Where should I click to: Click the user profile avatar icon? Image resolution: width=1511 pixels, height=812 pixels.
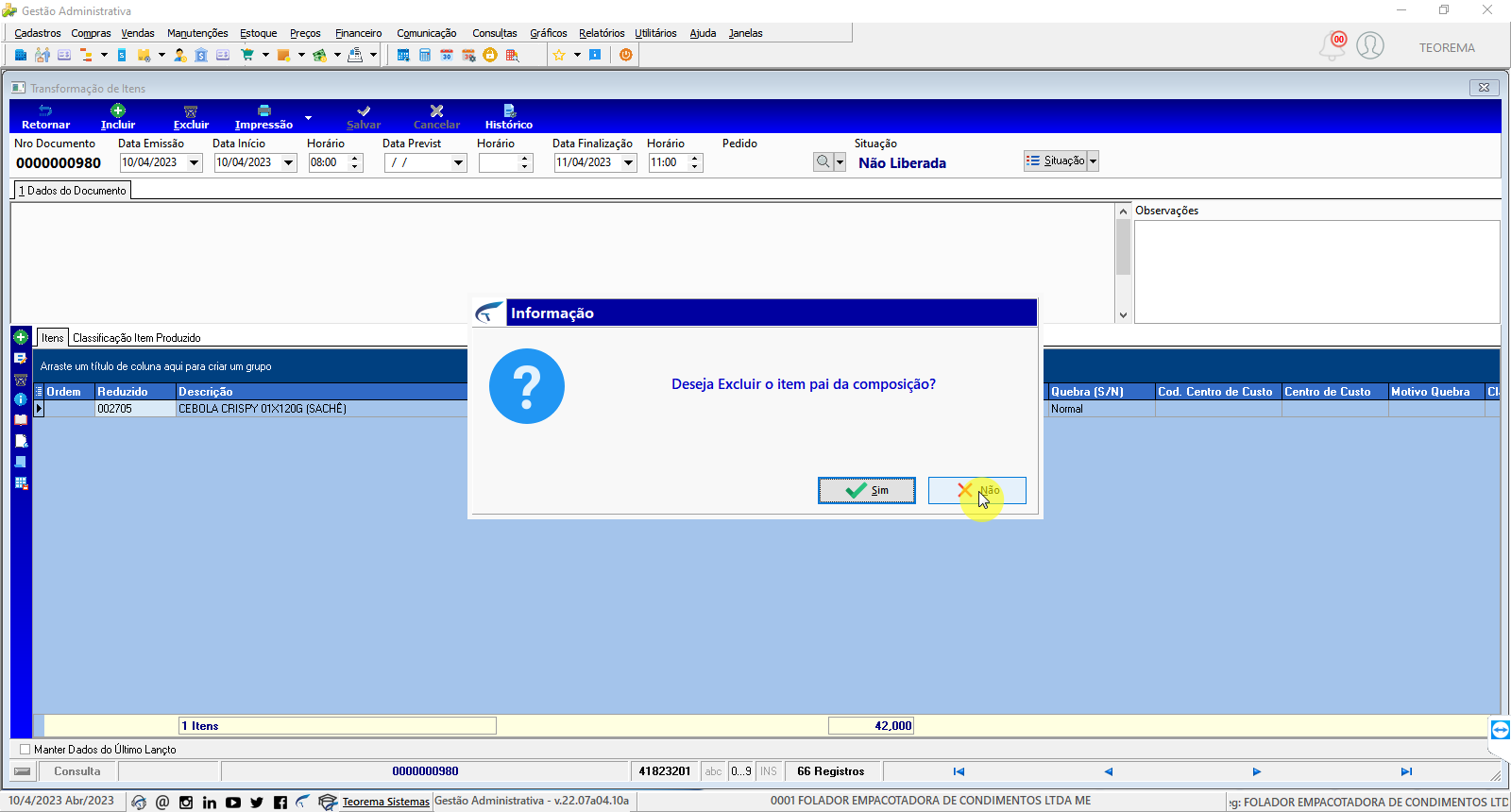click(x=1370, y=45)
